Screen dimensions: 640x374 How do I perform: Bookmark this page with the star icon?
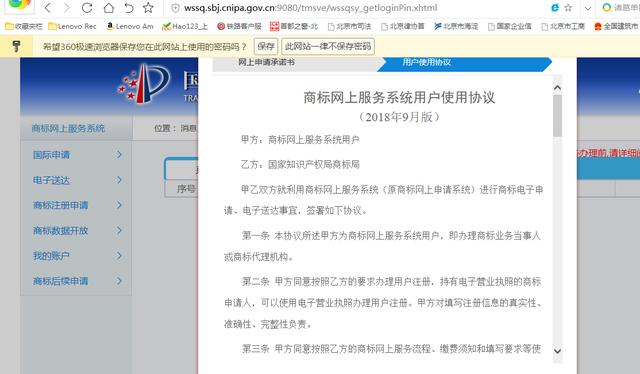pos(148,7)
